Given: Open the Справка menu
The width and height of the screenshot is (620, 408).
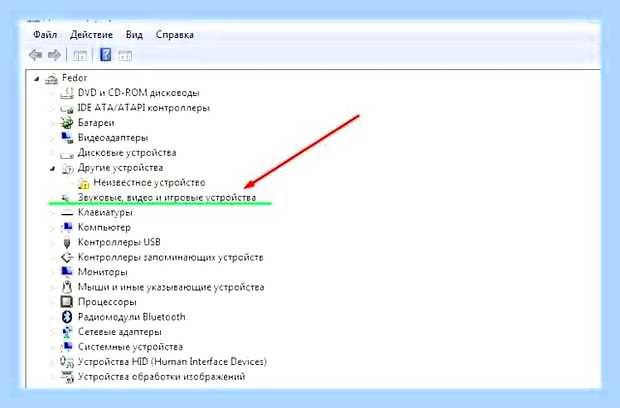Looking at the screenshot, I should [174, 34].
